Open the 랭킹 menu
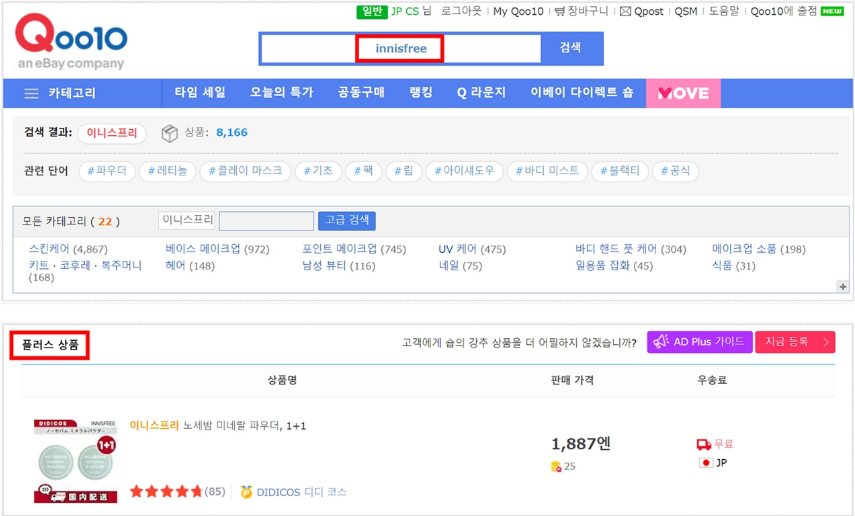The image size is (855, 516). (420, 93)
